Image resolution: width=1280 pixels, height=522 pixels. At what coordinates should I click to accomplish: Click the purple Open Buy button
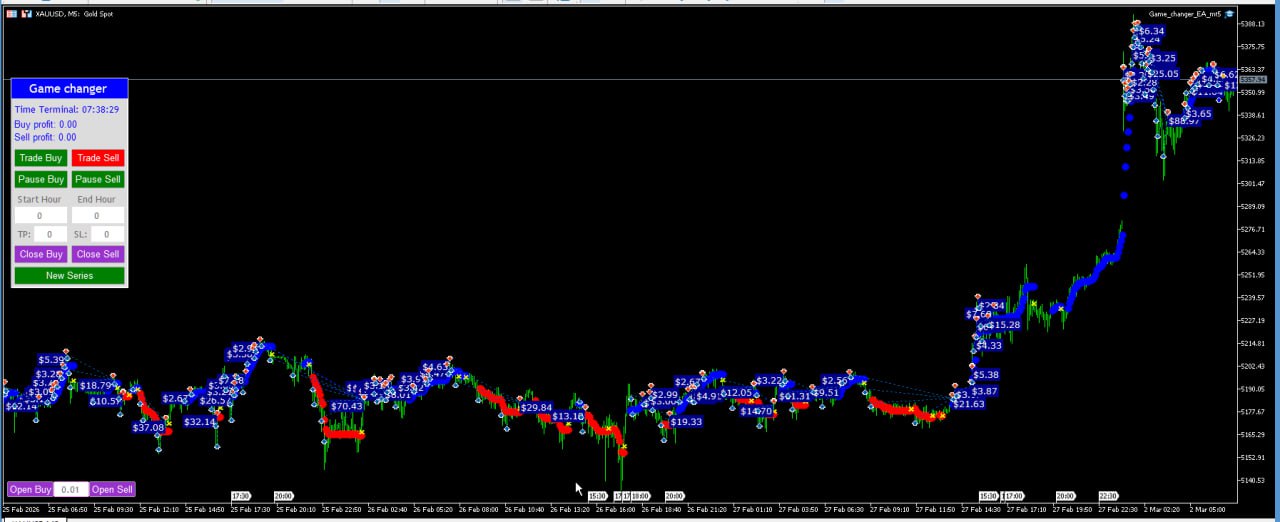(30, 490)
